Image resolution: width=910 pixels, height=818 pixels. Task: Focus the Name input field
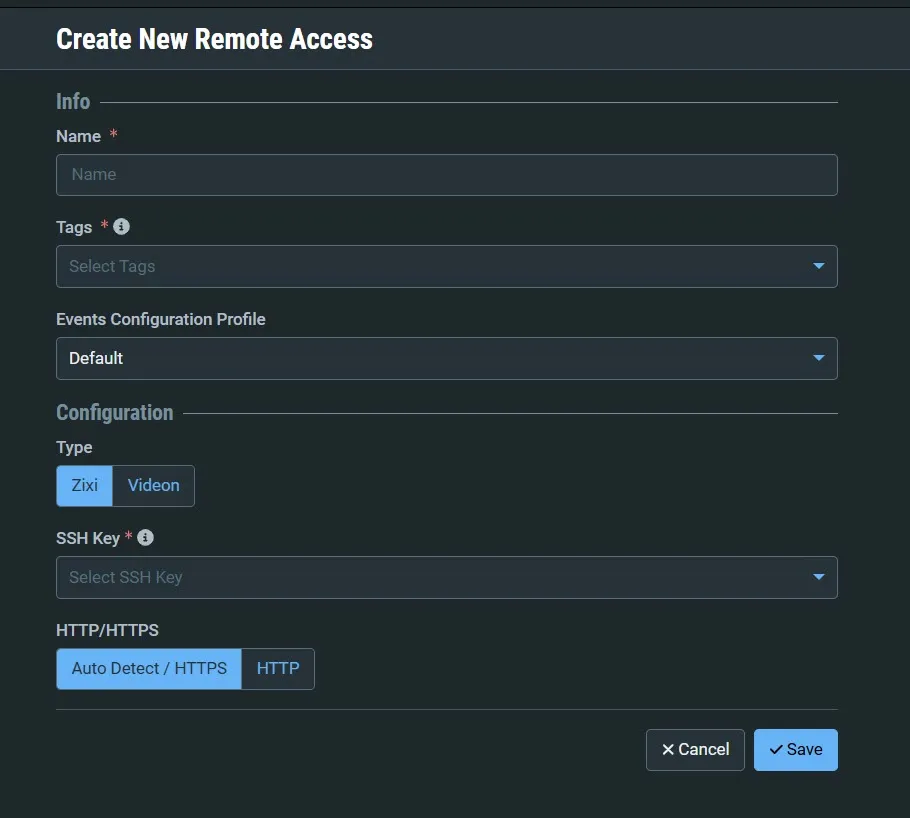(x=447, y=175)
